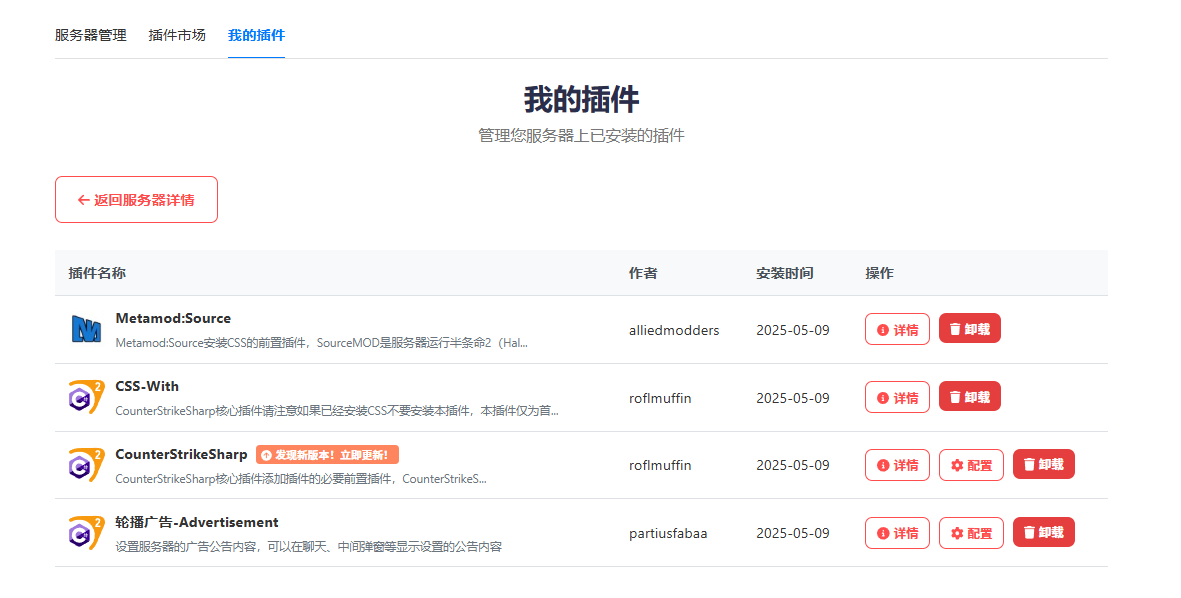Click the CSS-With plugin logo icon
This screenshot has height=598, width=1181.
(86, 398)
